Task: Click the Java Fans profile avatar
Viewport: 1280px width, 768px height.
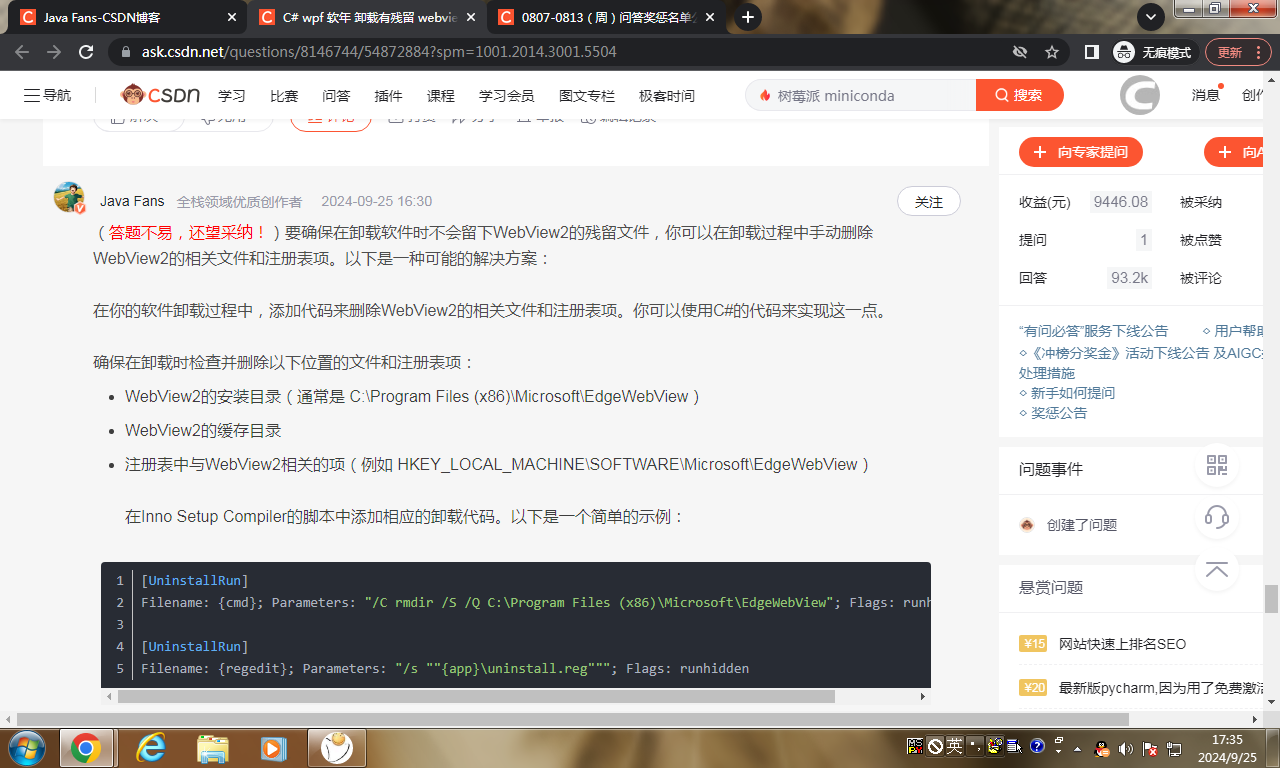Action: pyautogui.click(x=68, y=197)
